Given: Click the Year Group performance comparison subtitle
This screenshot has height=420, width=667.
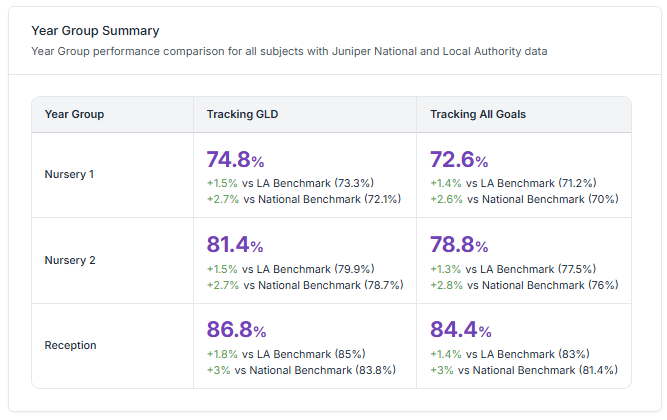Looking at the screenshot, I should point(288,50).
